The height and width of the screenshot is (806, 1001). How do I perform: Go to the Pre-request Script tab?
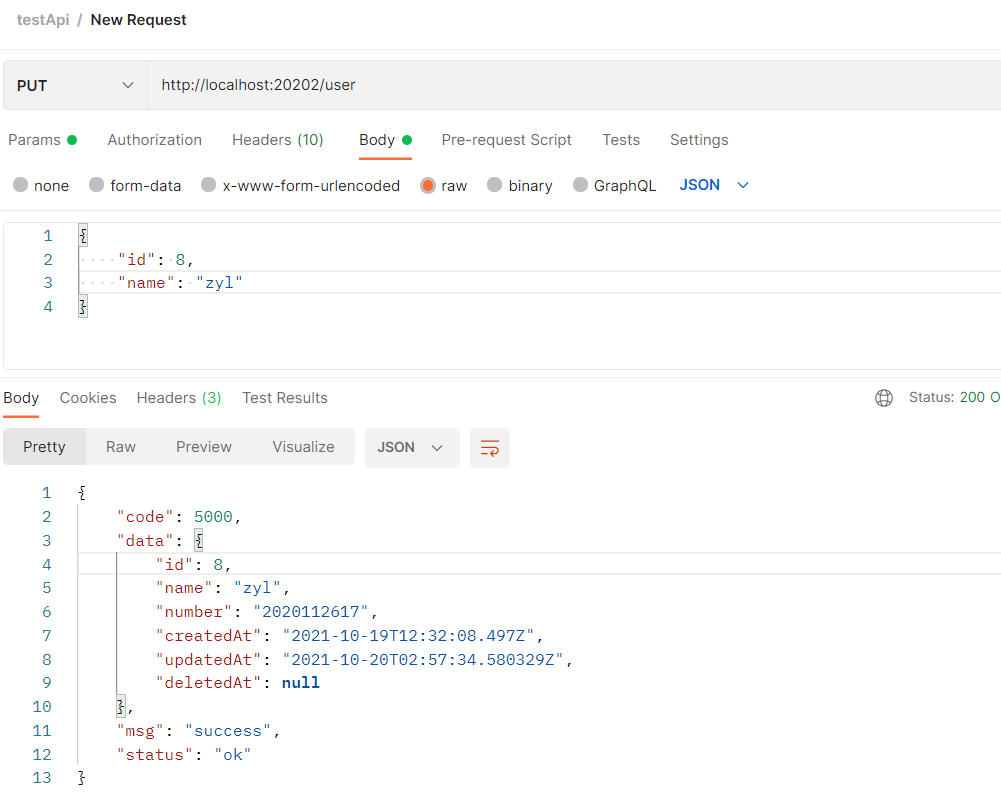[507, 140]
